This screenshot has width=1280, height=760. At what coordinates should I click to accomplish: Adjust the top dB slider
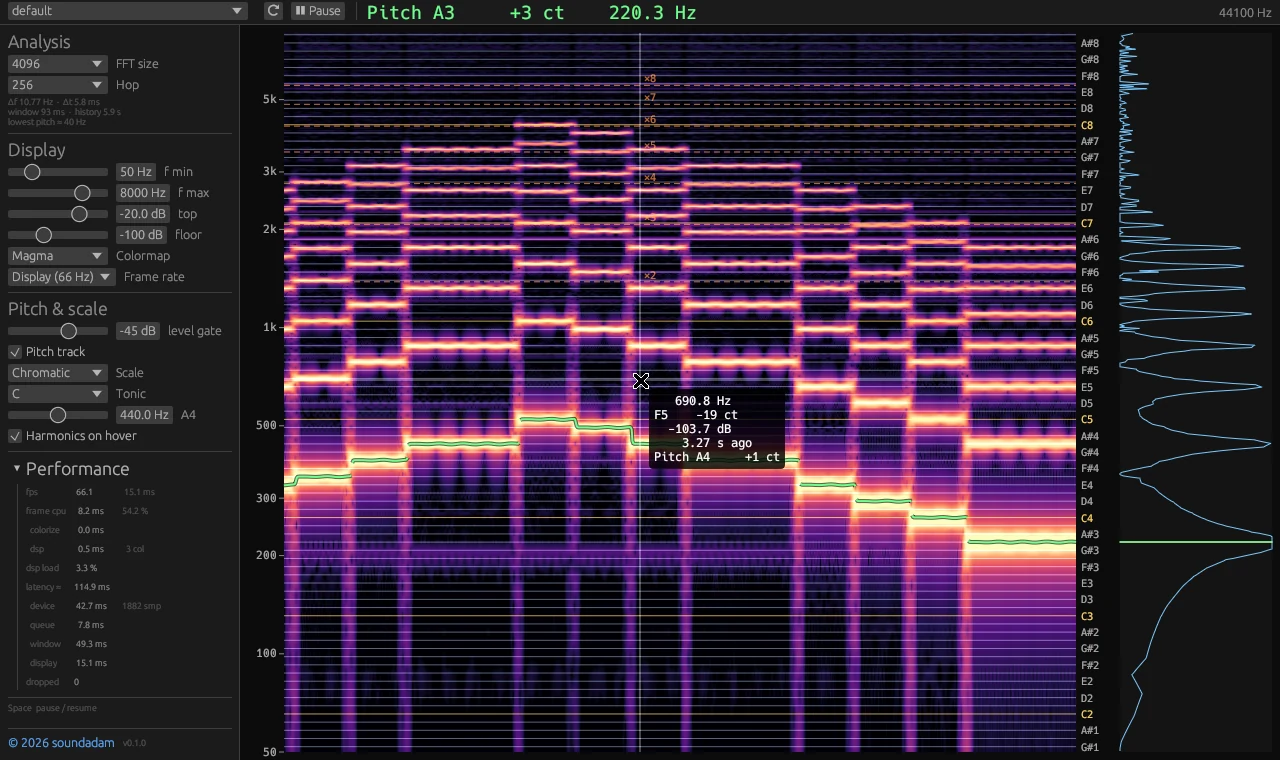(58, 214)
